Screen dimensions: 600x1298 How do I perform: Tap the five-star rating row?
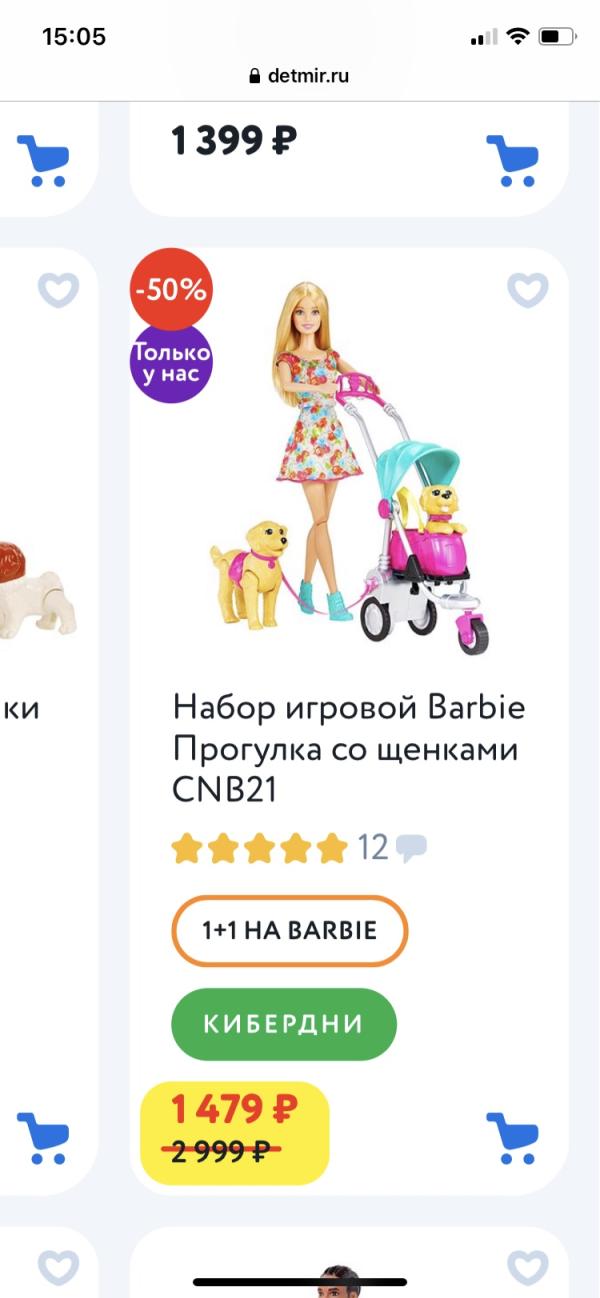tap(259, 849)
